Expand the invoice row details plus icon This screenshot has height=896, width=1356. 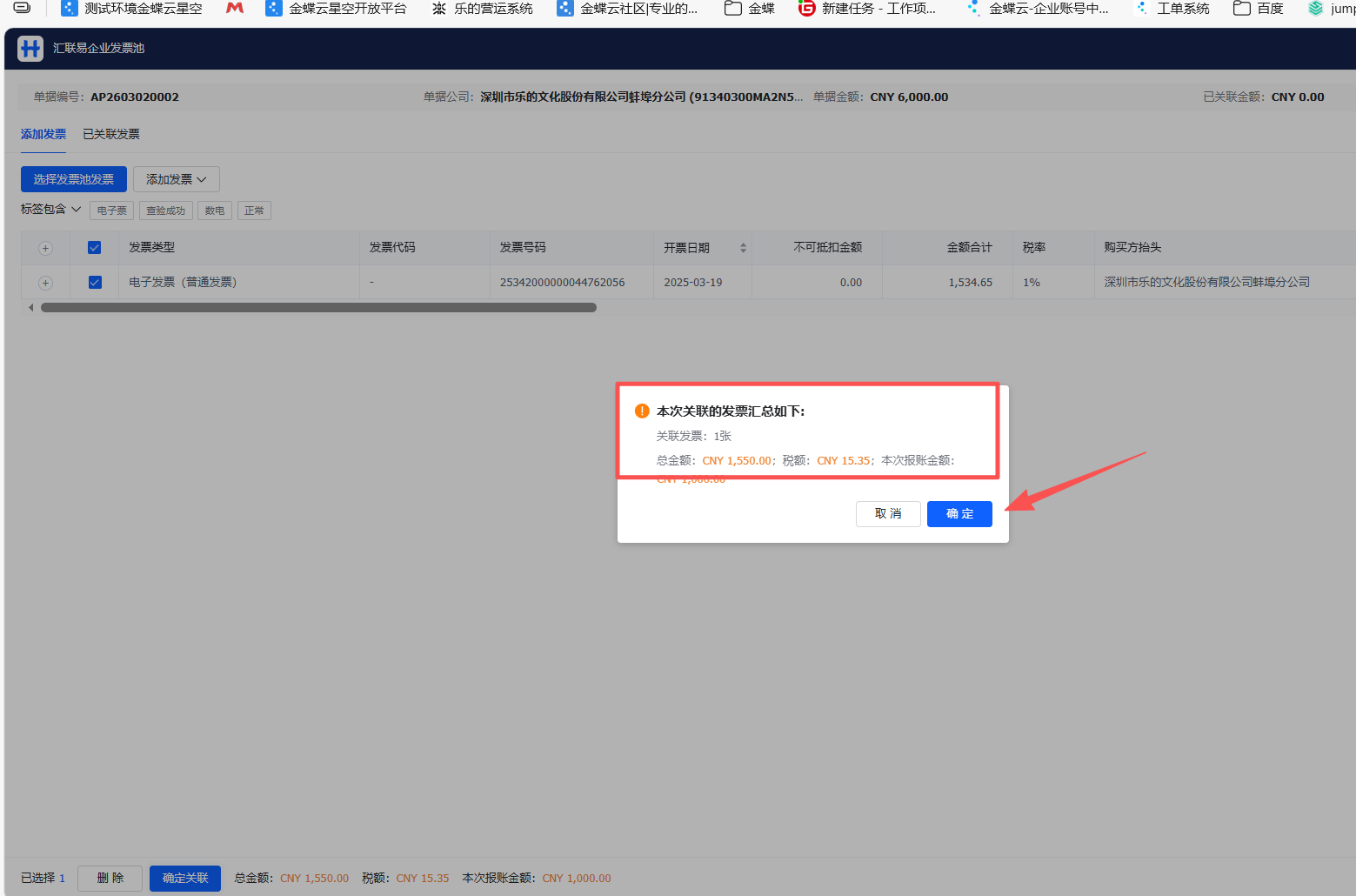click(x=45, y=283)
